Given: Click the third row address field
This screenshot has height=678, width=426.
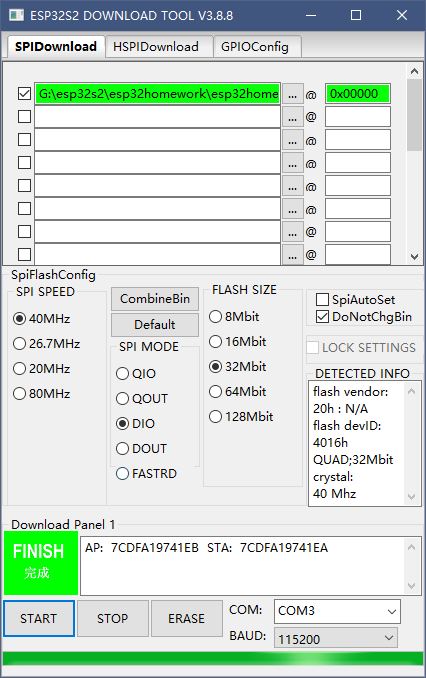Looking at the screenshot, I should pos(358,140).
